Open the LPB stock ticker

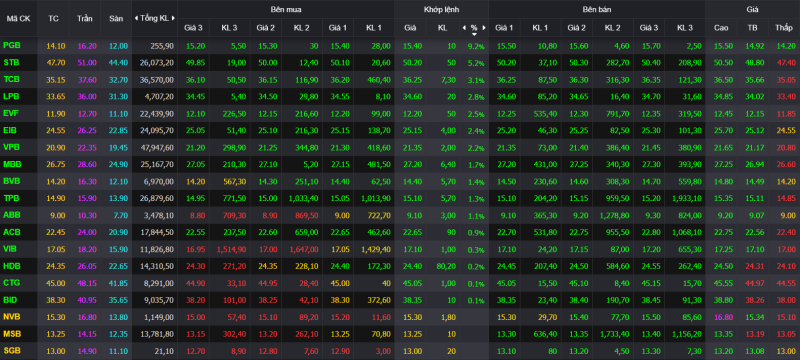(x=11, y=96)
